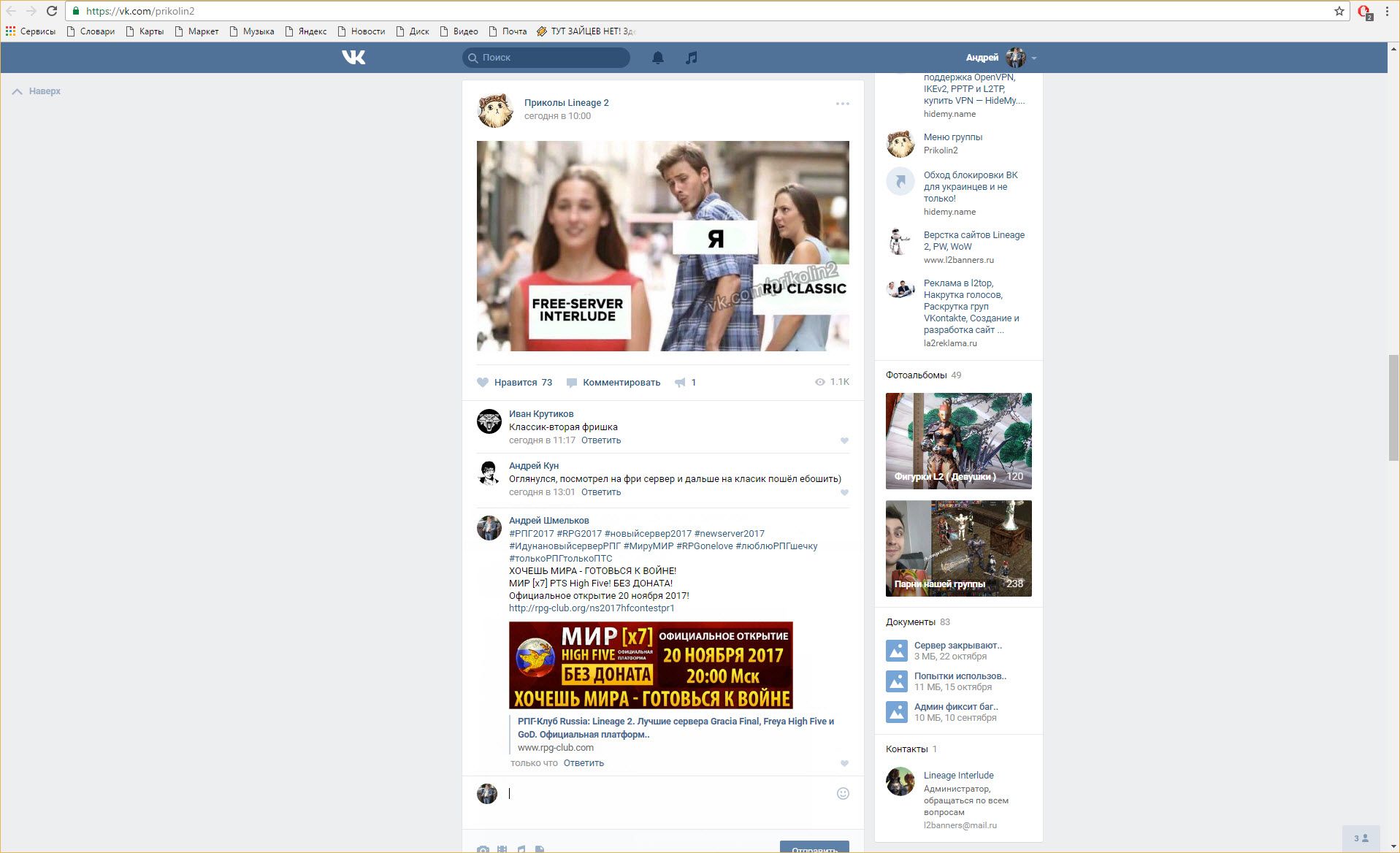This screenshot has height=853, width=1400.
Task: Open the Chrome three-dot menu
Action: pyautogui.click(x=1387, y=11)
